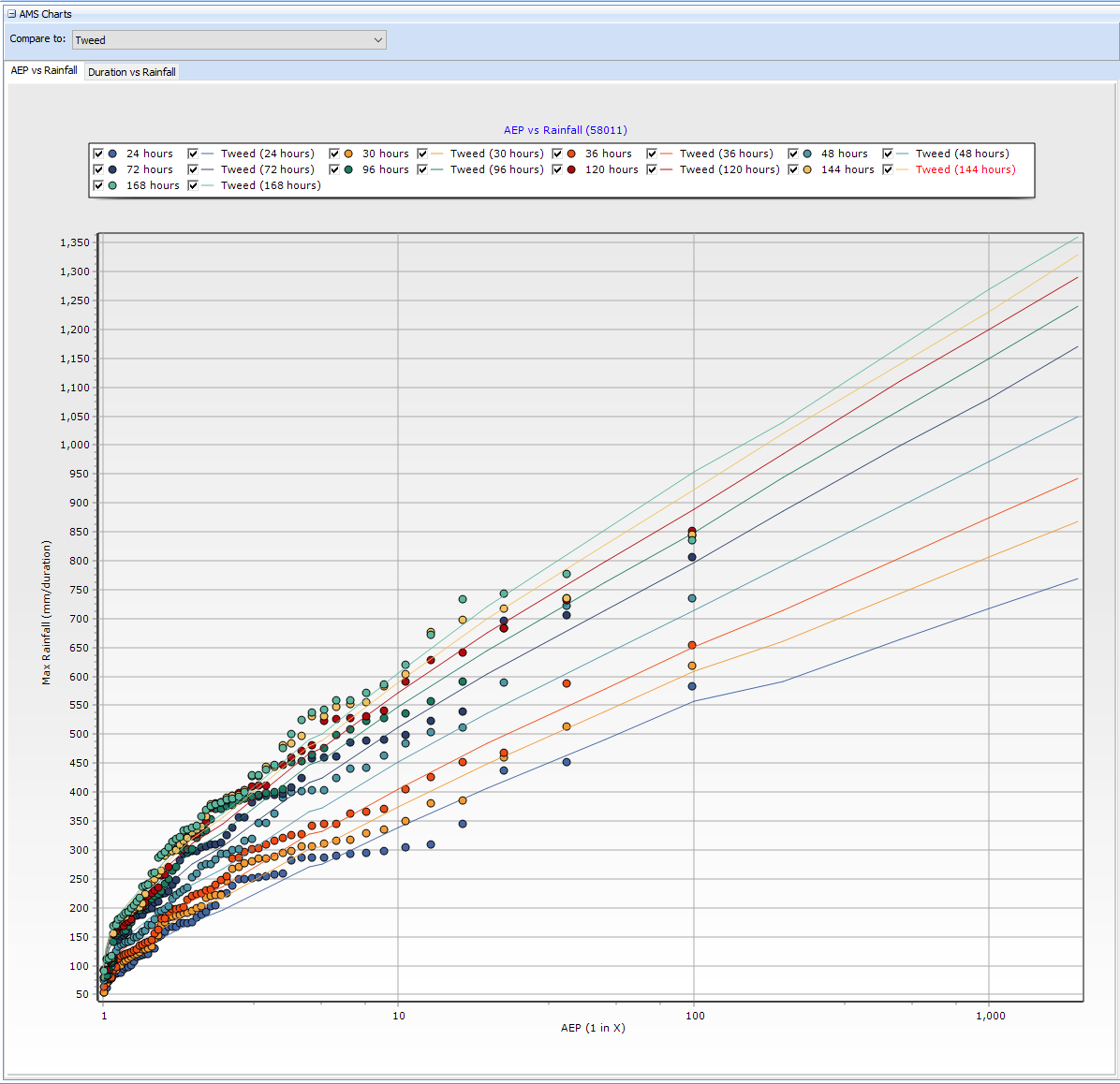Uncheck the 24 hours series checkbox

coord(98,154)
